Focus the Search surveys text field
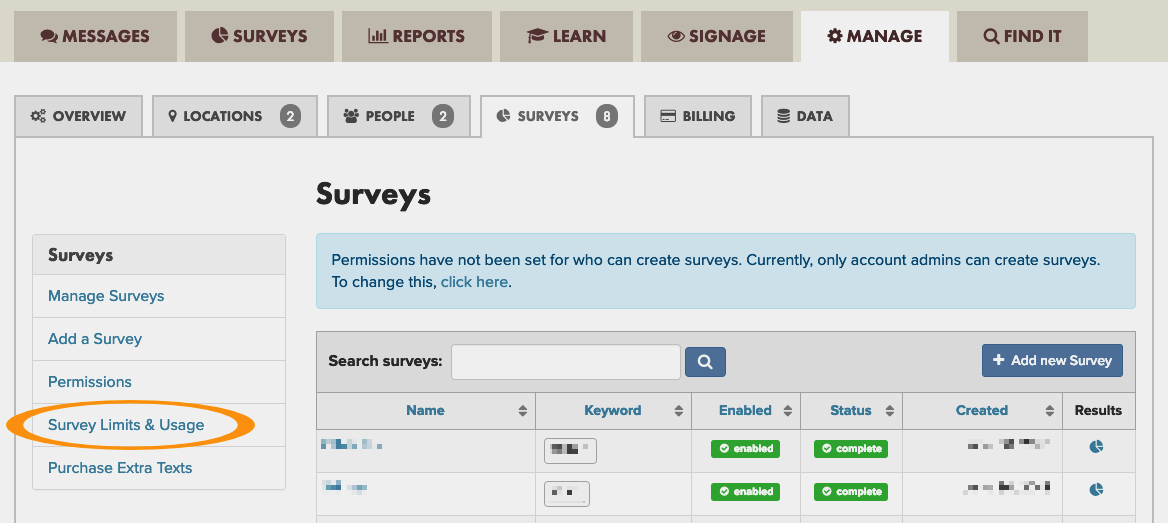Image resolution: width=1168 pixels, height=523 pixels. click(x=565, y=361)
